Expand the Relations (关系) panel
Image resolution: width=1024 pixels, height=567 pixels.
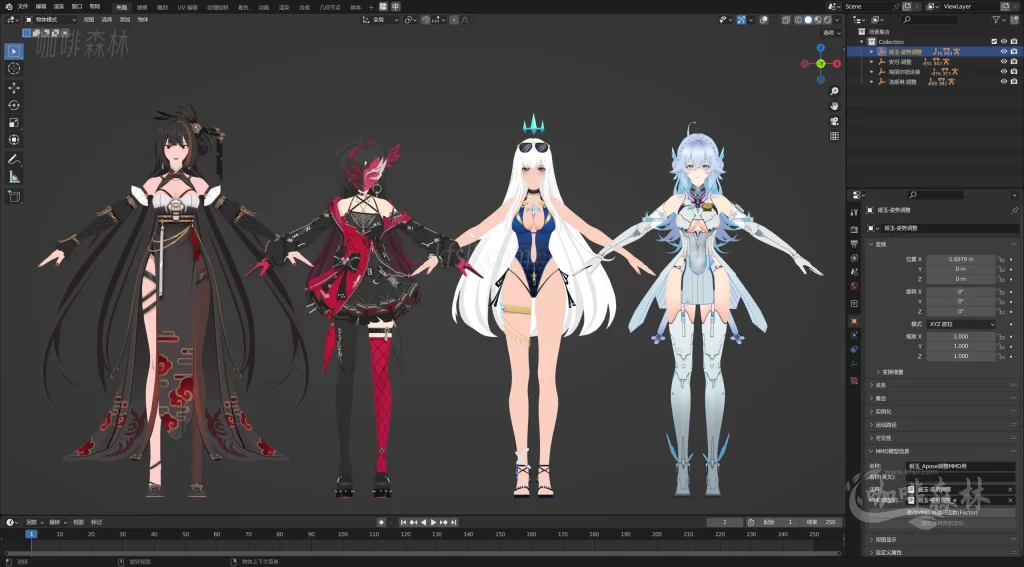[x=880, y=385]
